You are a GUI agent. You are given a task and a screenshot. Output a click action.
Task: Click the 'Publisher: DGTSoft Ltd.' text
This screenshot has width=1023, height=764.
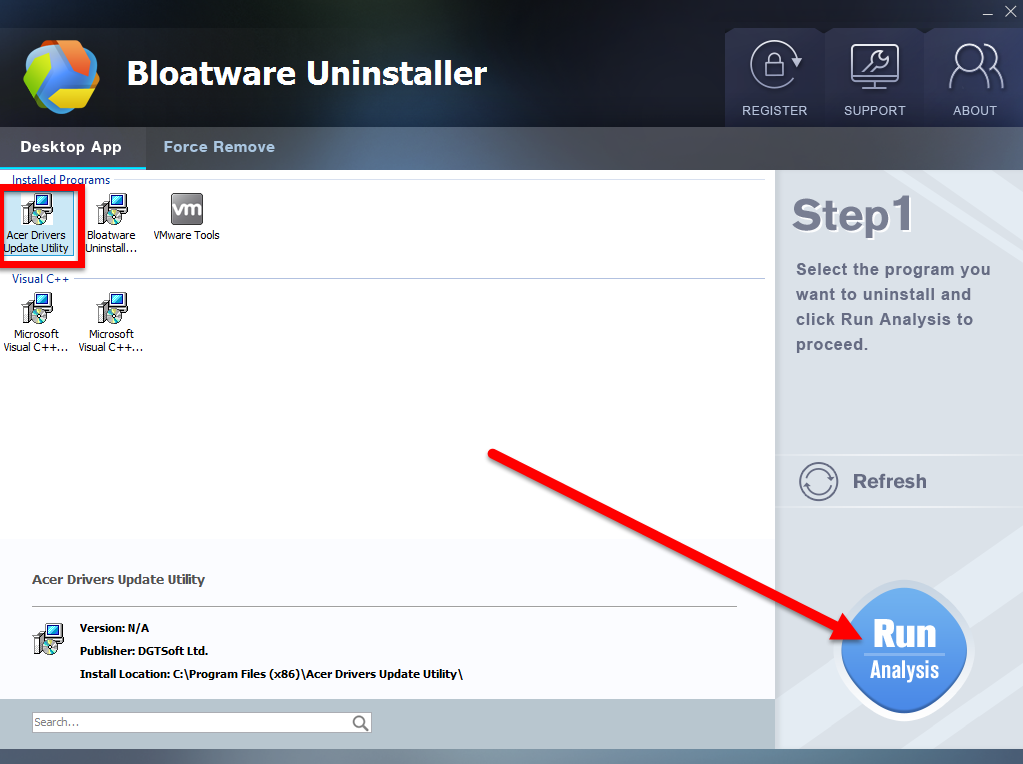pyautogui.click(x=144, y=651)
